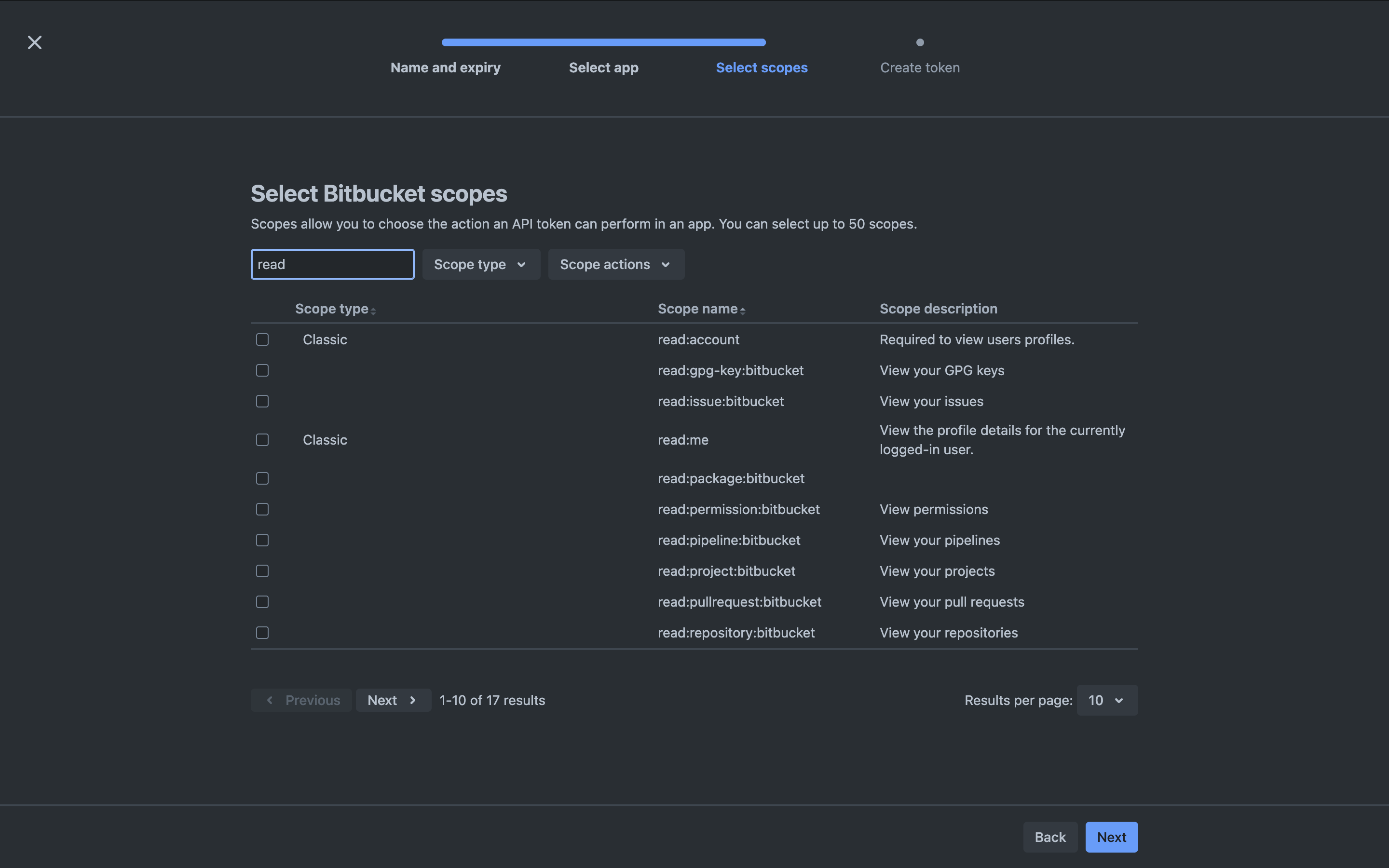This screenshot has height=868, width=1389.
Task: Enable the read:me scope
Action: (262, 440)
